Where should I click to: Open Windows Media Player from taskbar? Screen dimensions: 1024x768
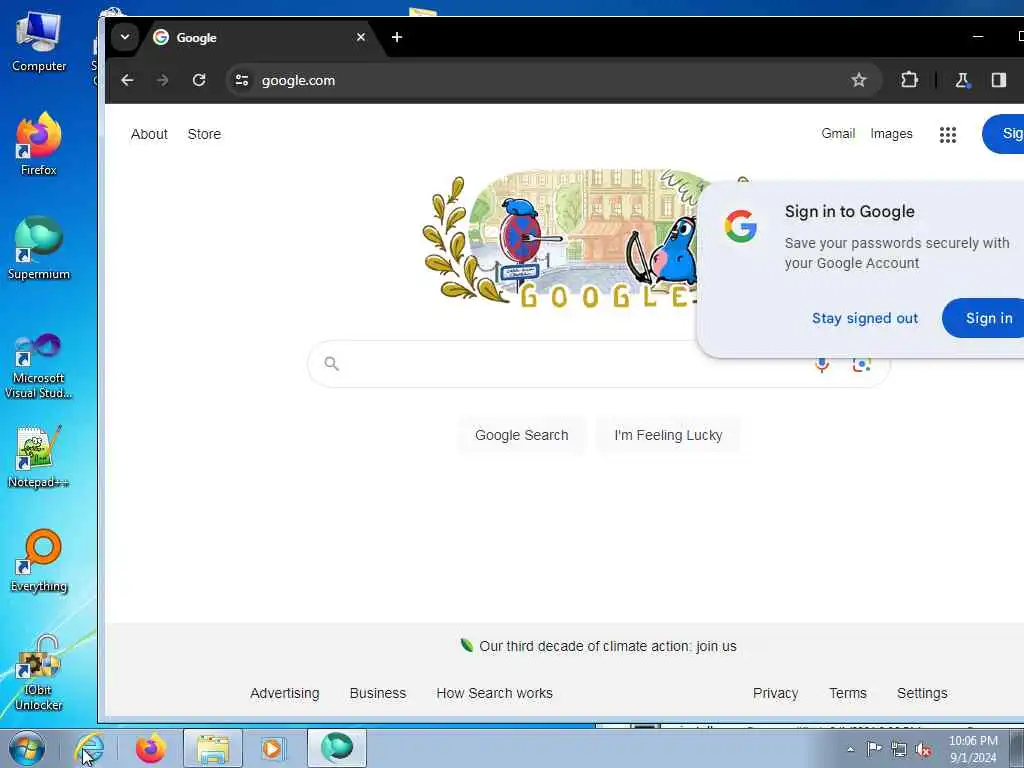click(x=272, y=748)
